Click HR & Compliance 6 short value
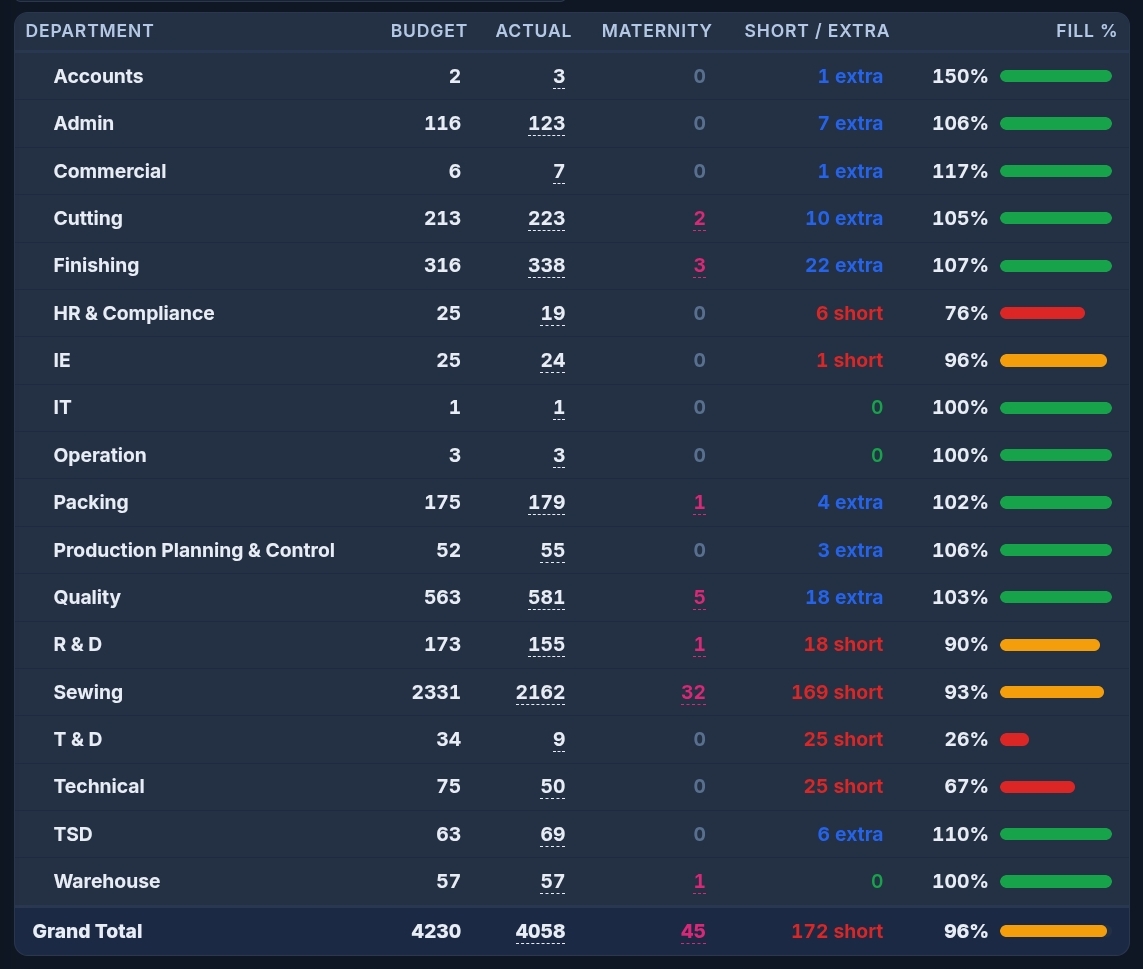Viewport: 1143px width, 969px height. tap(849, 314)
